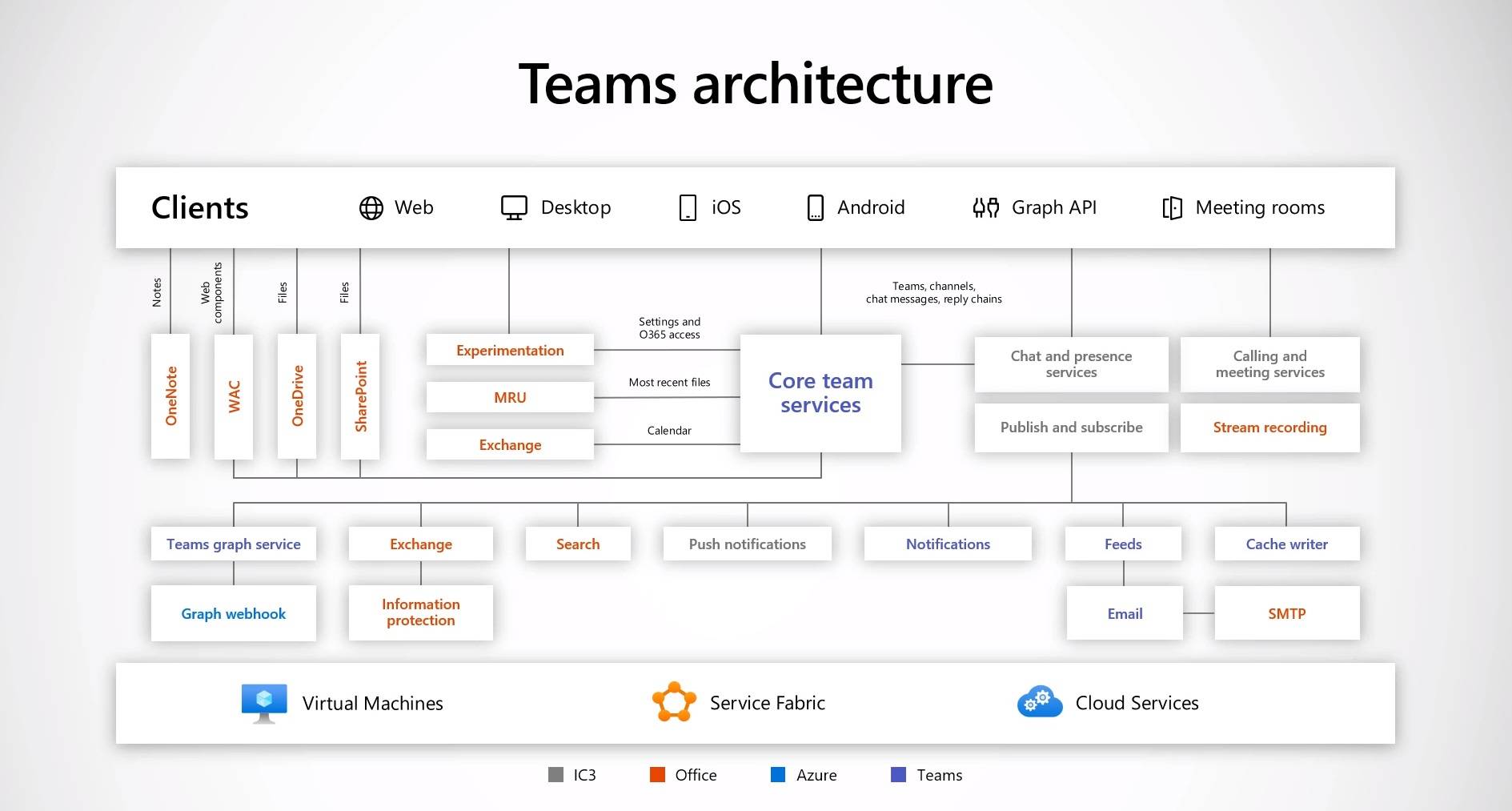Select the purple Teams legend swatch
The width and height of the screenshot is (1512, 811).
(x=898, y=774)
